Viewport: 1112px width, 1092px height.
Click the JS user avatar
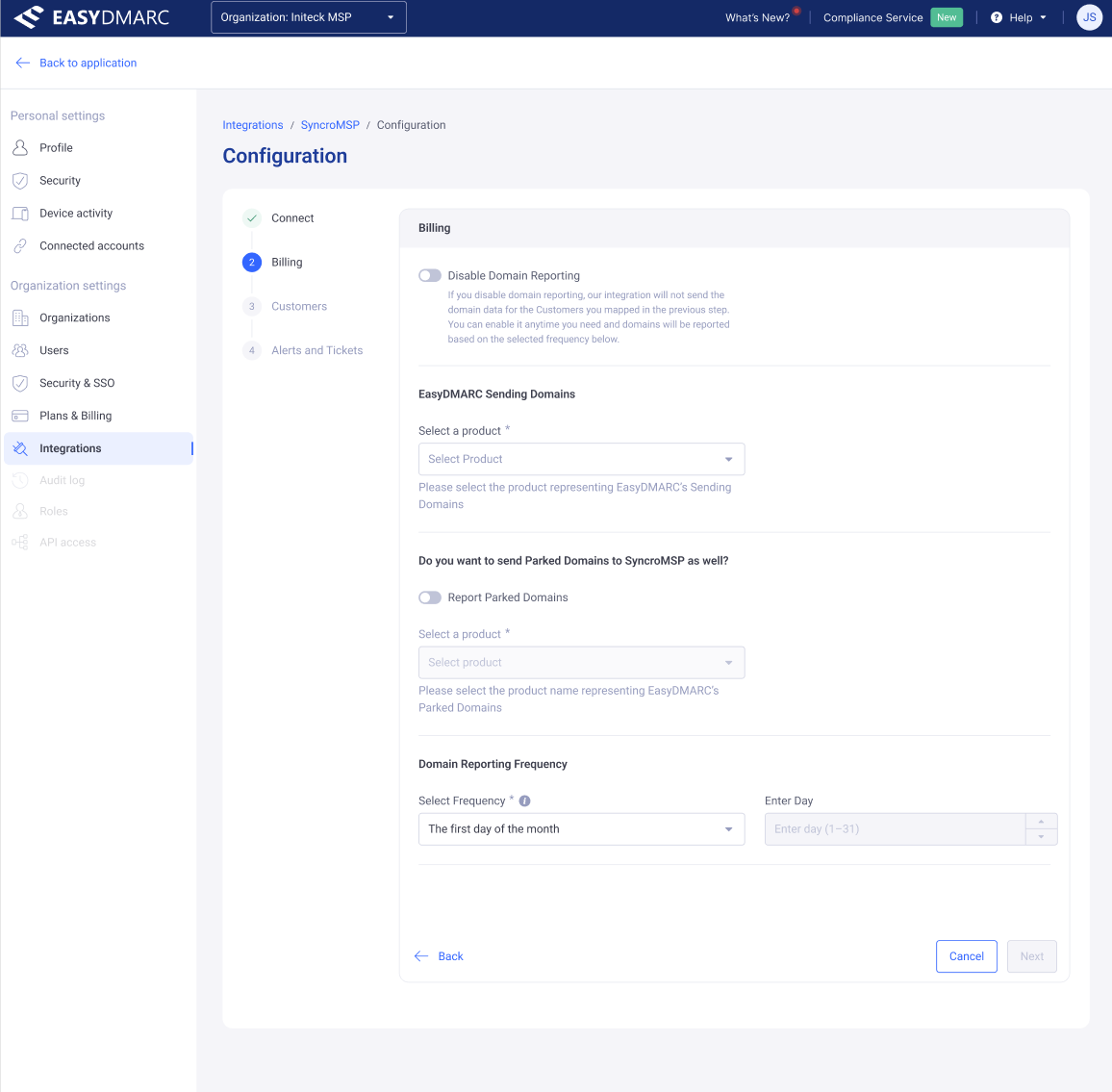click(1089, 17)
